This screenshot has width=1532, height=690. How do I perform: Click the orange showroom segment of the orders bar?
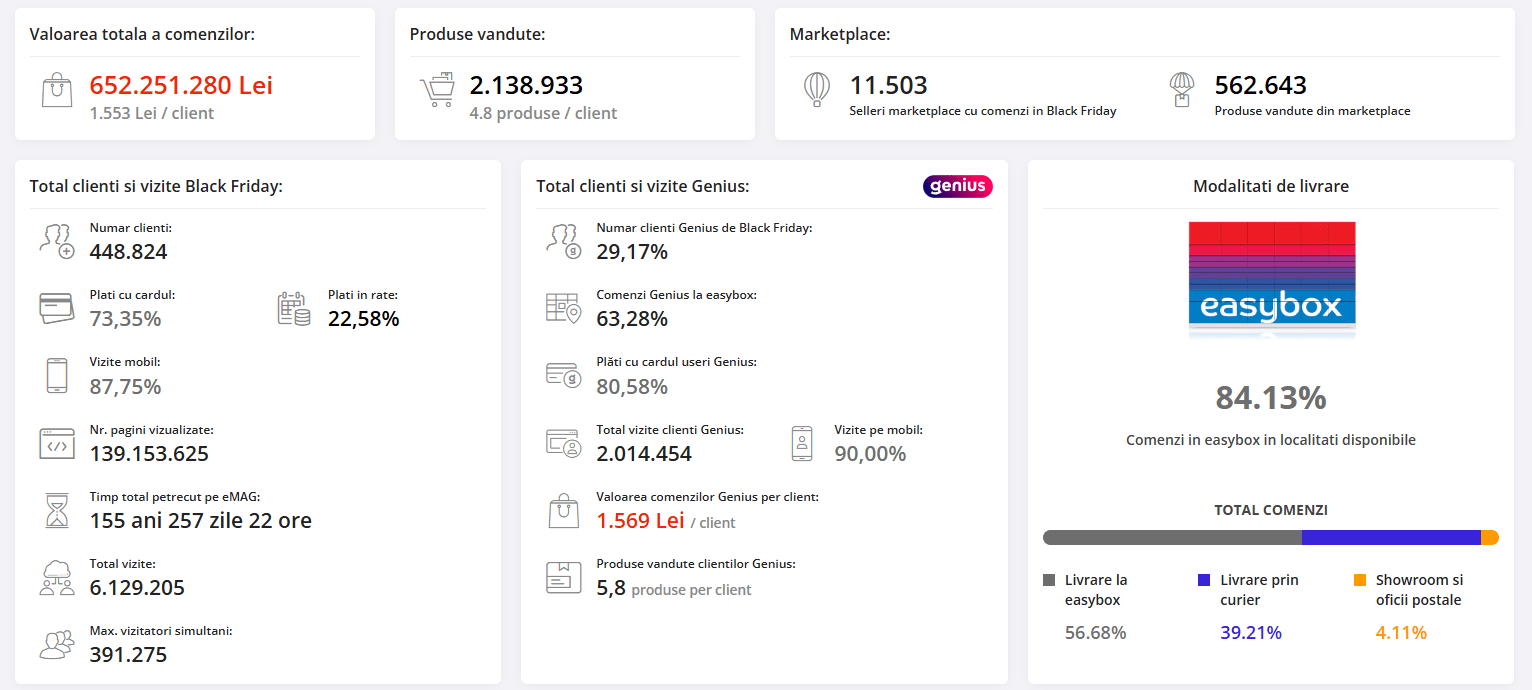point(1490,538)
